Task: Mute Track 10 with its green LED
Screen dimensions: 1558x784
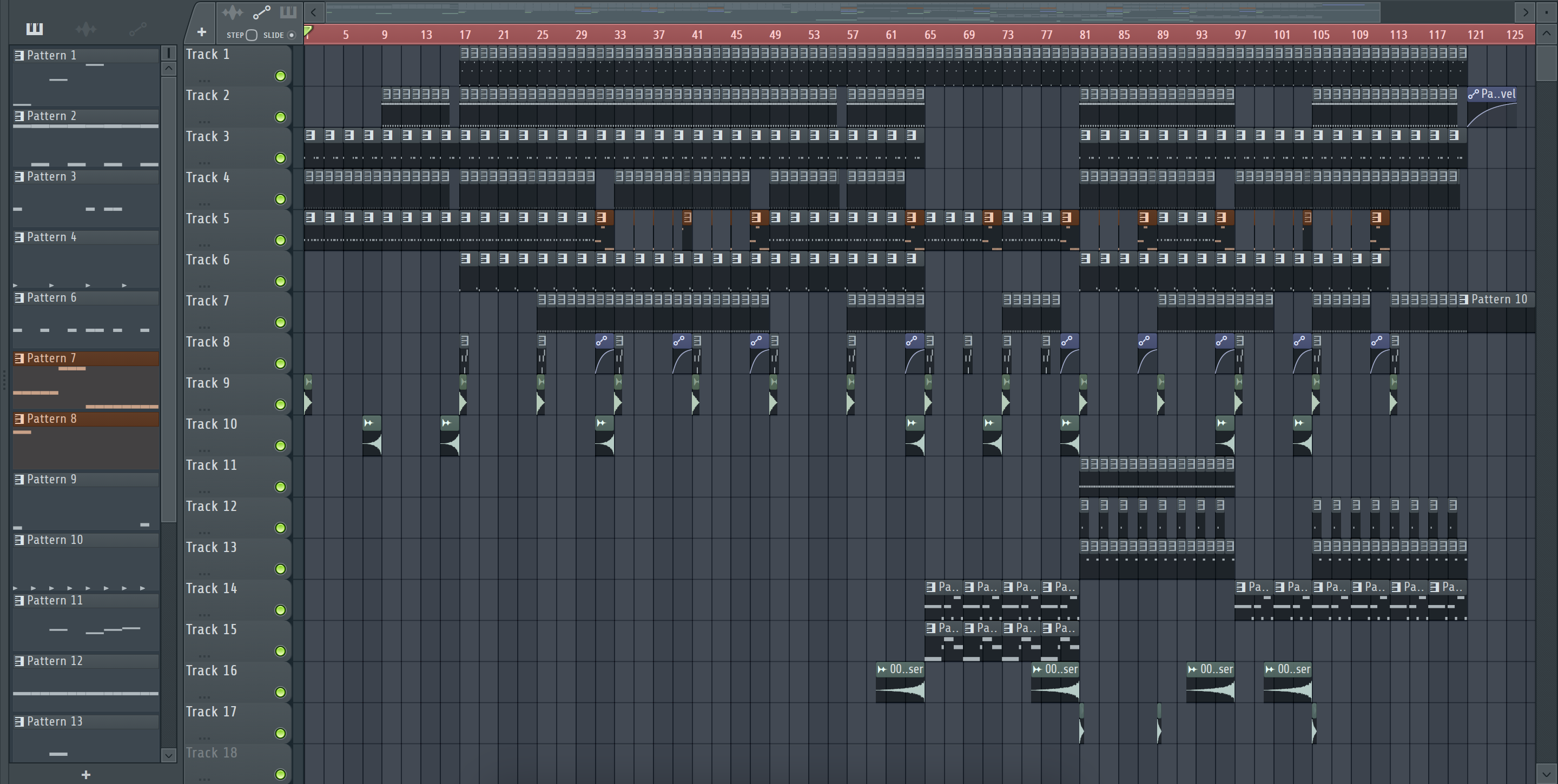Action: click(280, 446)
